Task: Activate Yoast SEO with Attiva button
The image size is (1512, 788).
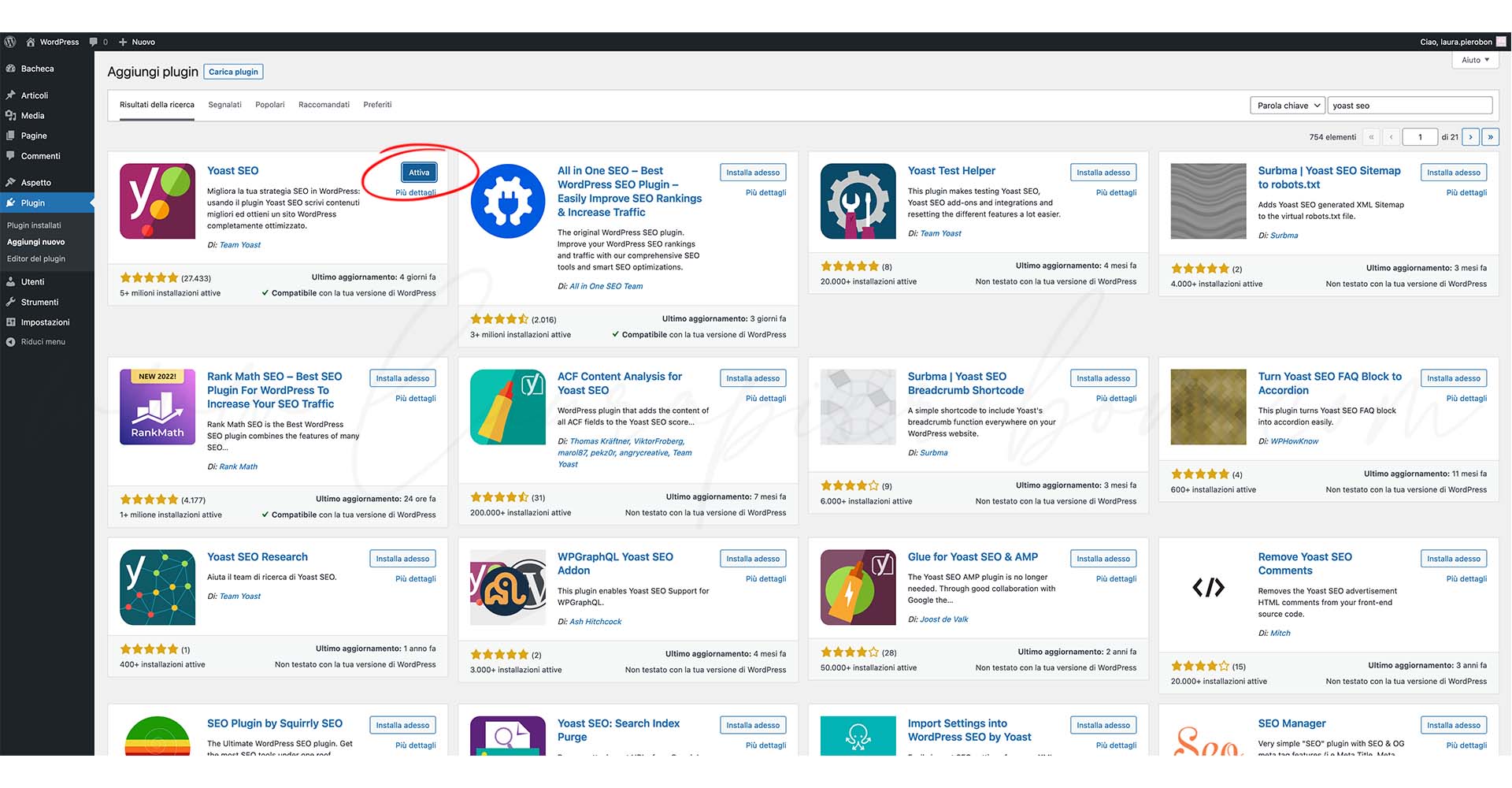Action: pos(419,173)
